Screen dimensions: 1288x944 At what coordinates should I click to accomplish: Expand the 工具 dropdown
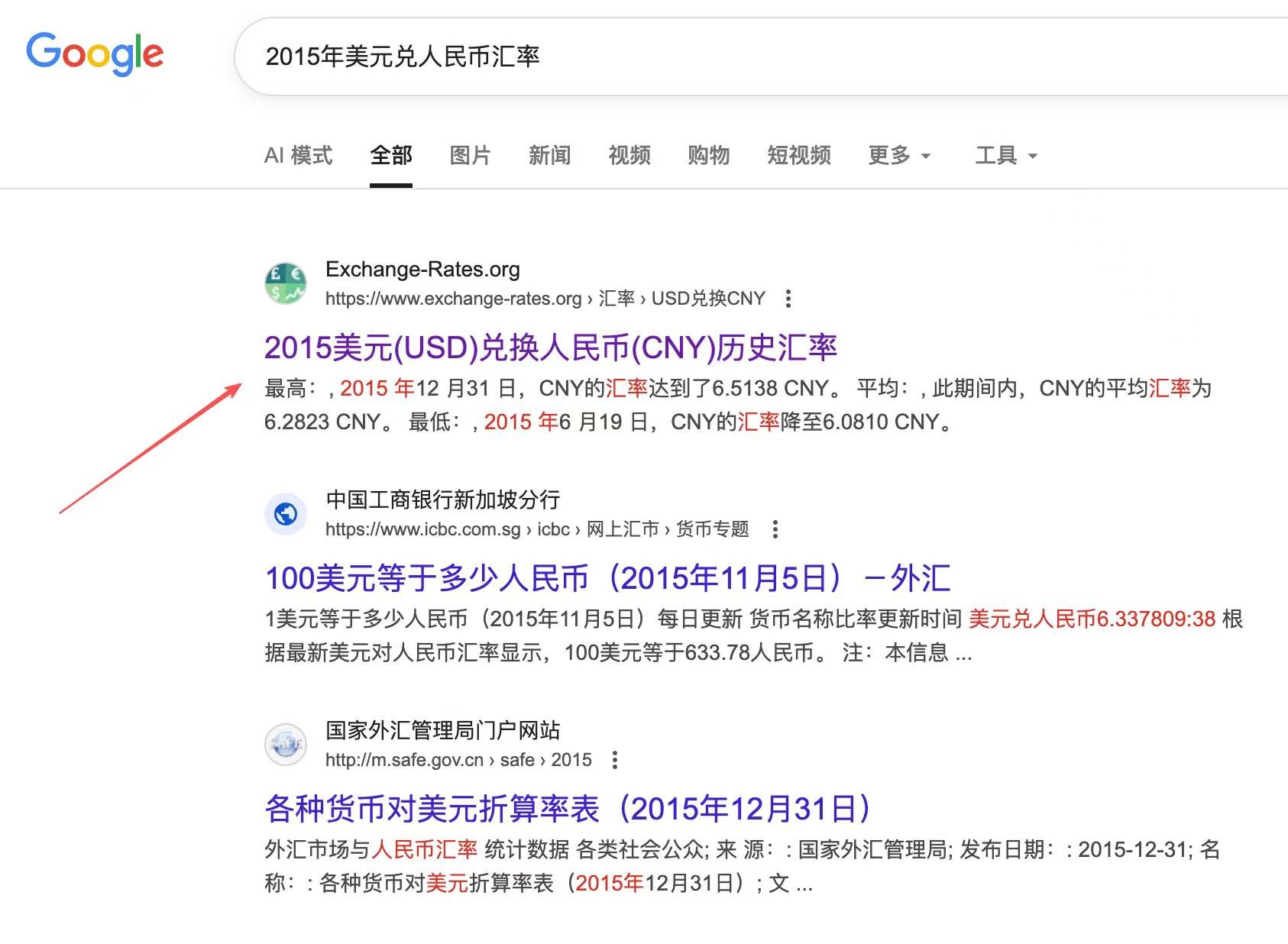1006,156
